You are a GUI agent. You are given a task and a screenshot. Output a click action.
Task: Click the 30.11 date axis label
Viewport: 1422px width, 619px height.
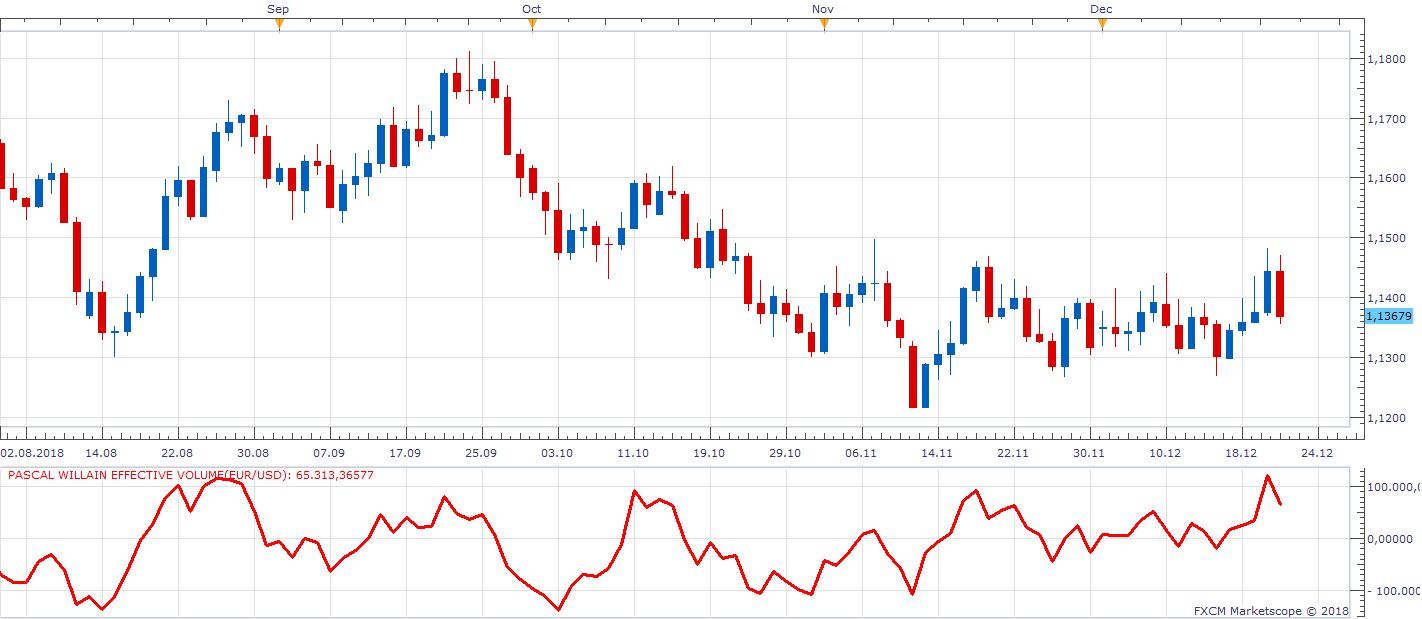coord(1089,453)
